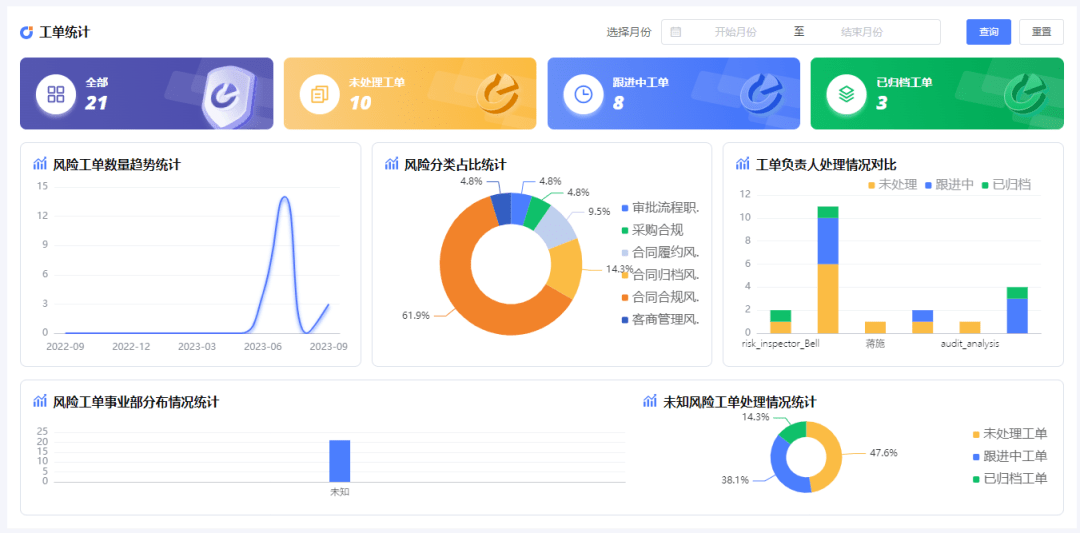Click the 2023-03 x-axis label
This screenshot has width=1080, height=533.
pyautogui.click(x=197, y=346)
